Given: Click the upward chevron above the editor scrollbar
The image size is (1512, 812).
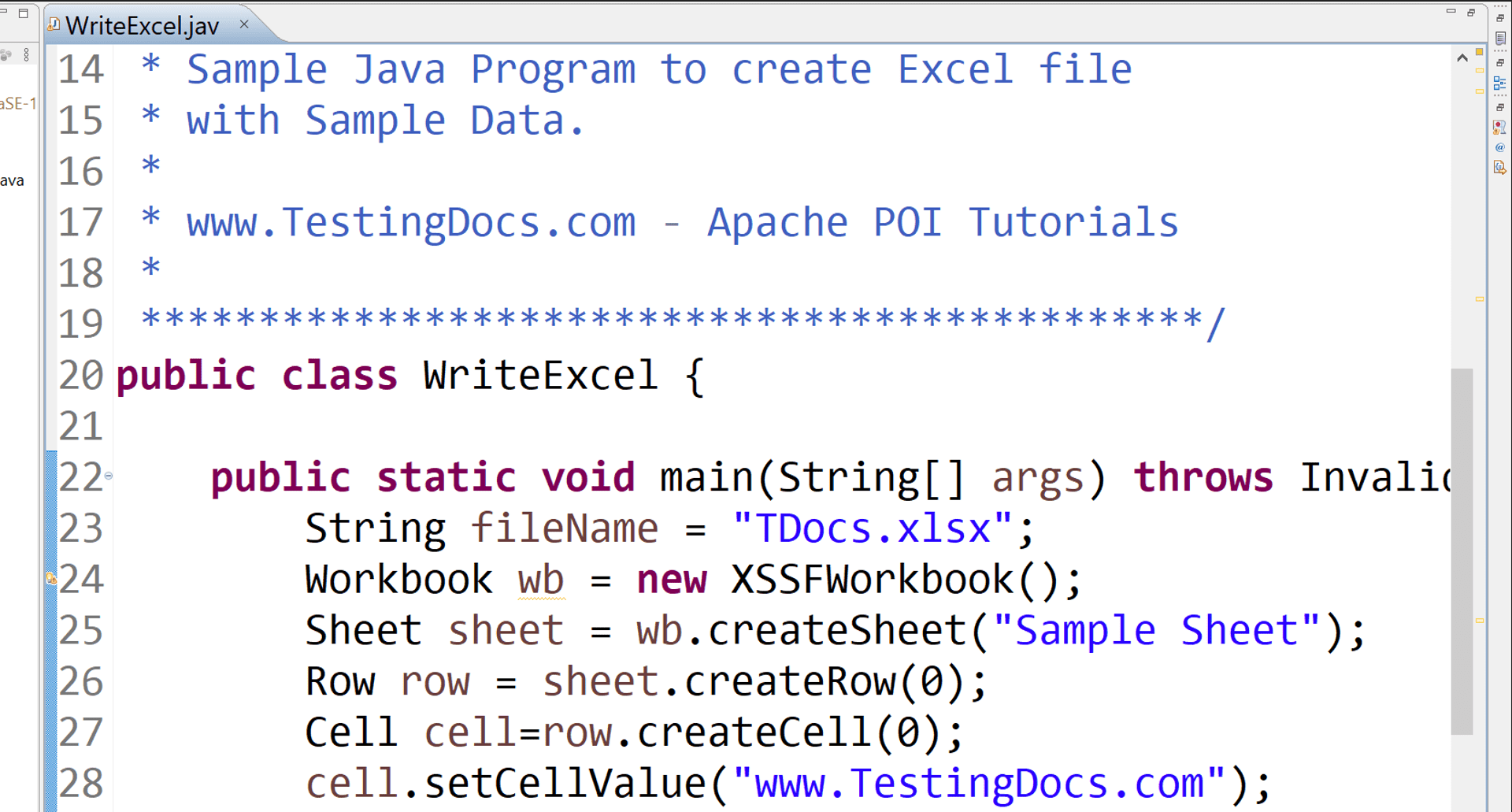Looking at the screenshot, I should [x=1462, y=57].
